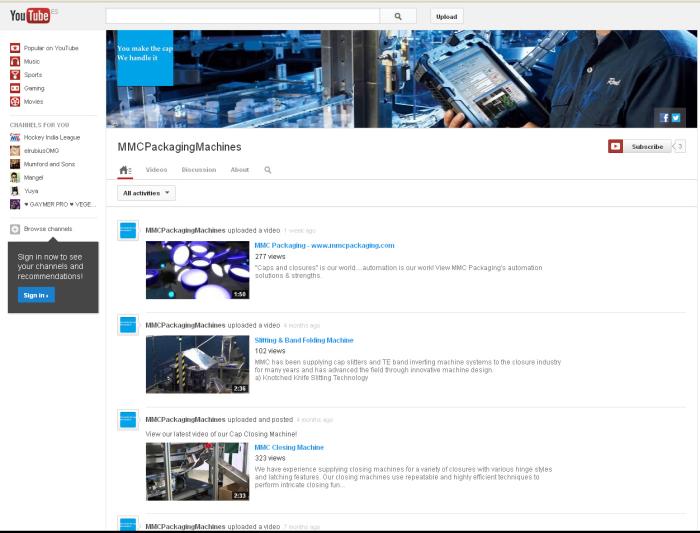Open the Facebook icon on banner
Viewport: 700px width, 533px height.
point(665,117)
